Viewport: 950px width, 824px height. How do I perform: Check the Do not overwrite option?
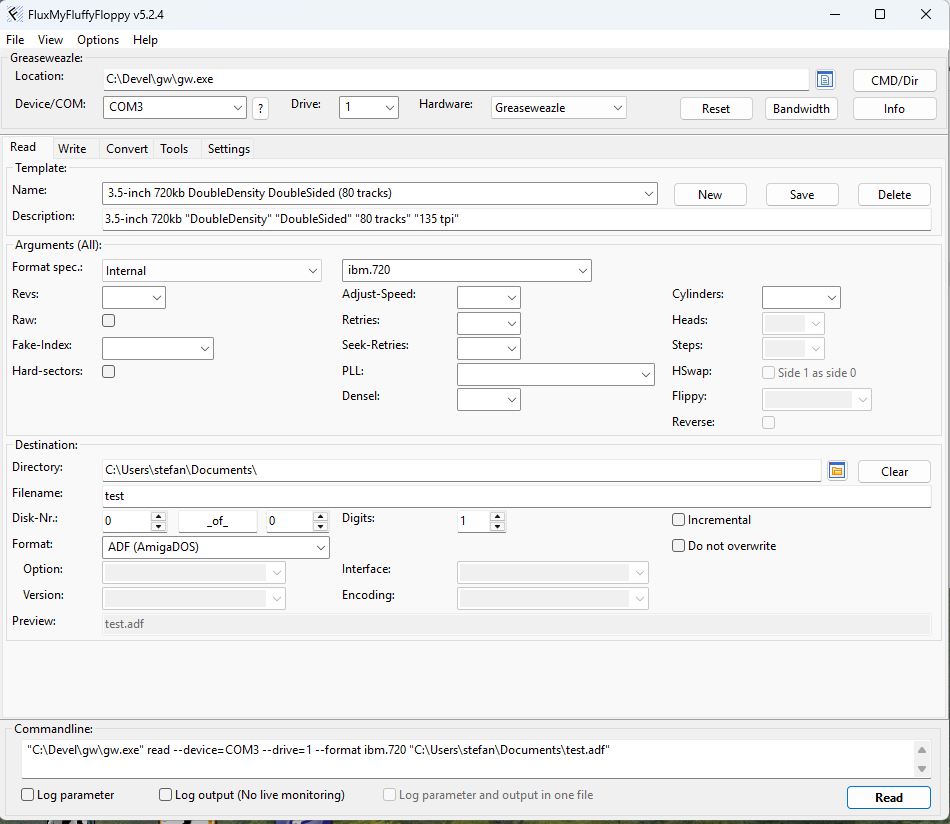click(679, 546)
